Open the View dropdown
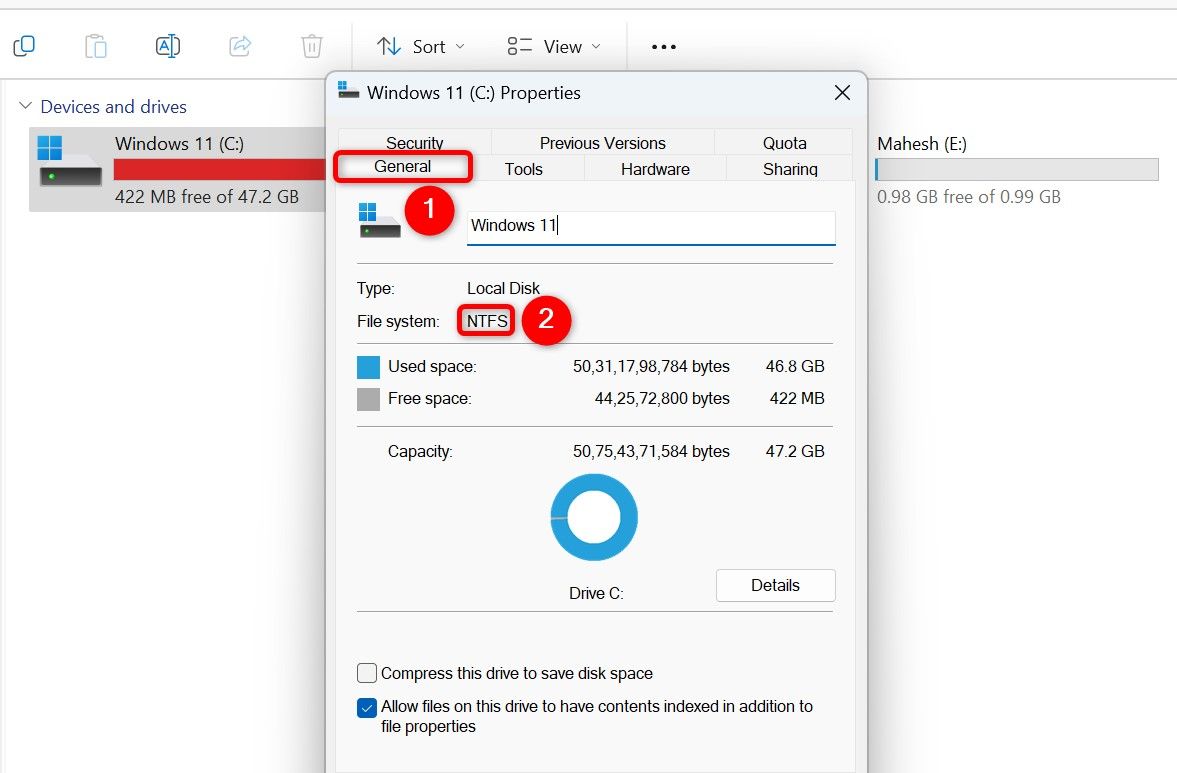Image resolution: width=1177 pixels, height=773 pixels. coord(551,46)
